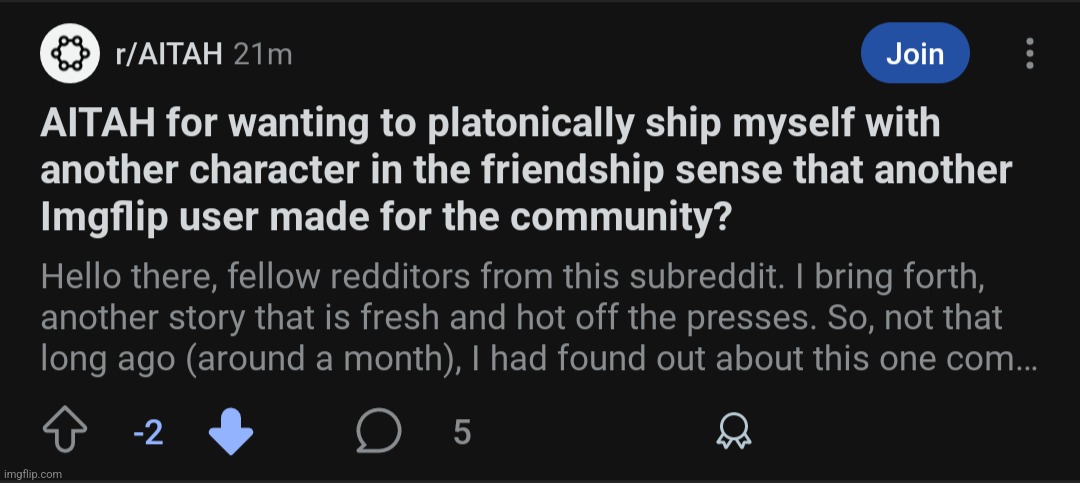
Task: Click the 21m post timestamp
Action: 262,54
